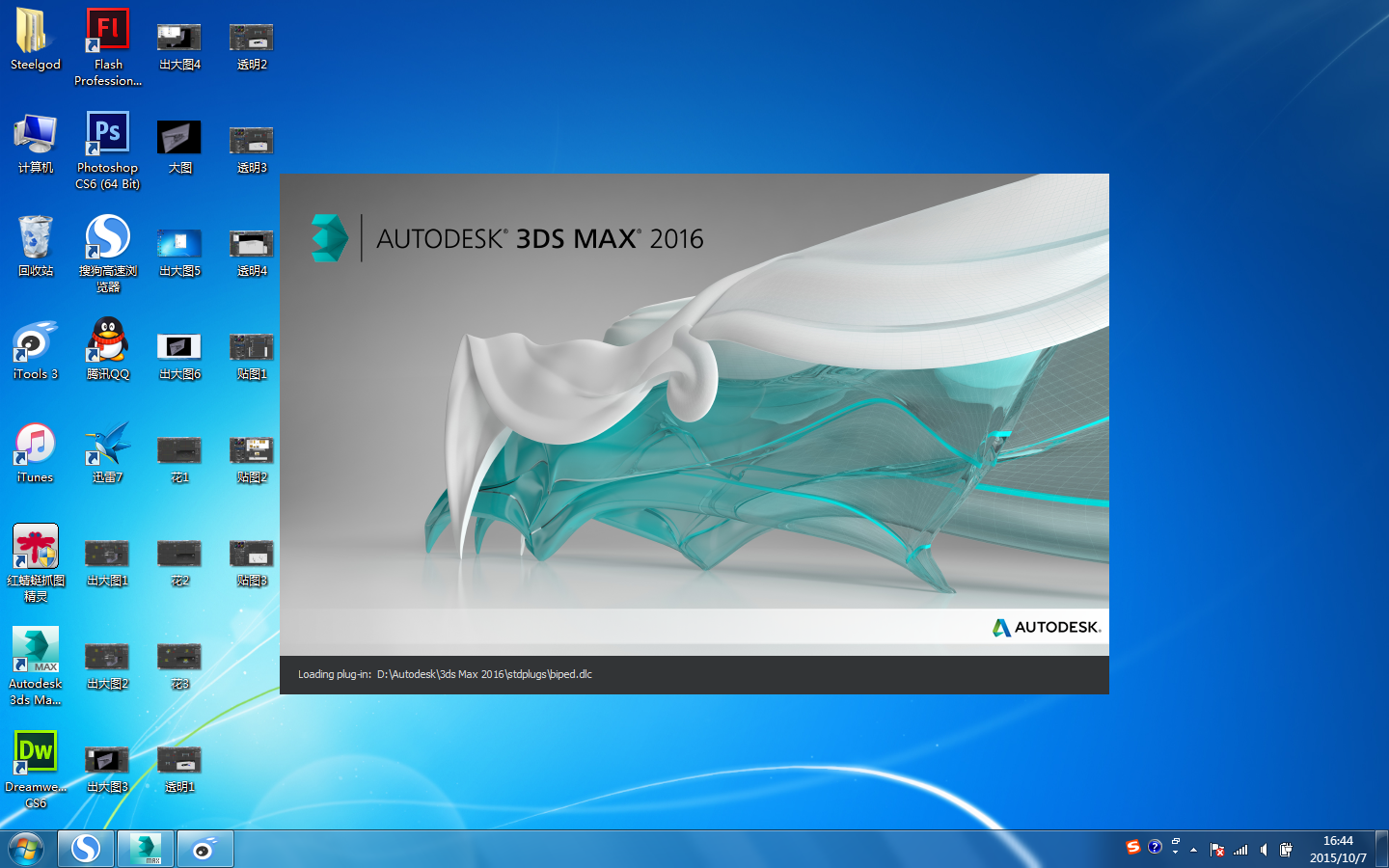Select the iTunes desktop shortcut
This screenshot has height=868, width=1389.
tap(36, 452)
